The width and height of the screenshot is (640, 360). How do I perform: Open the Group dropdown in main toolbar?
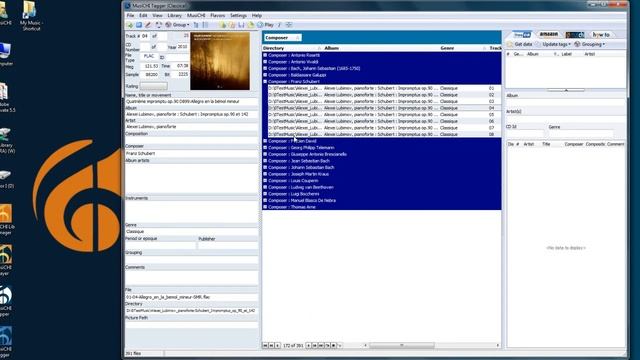tap(178, 25)
